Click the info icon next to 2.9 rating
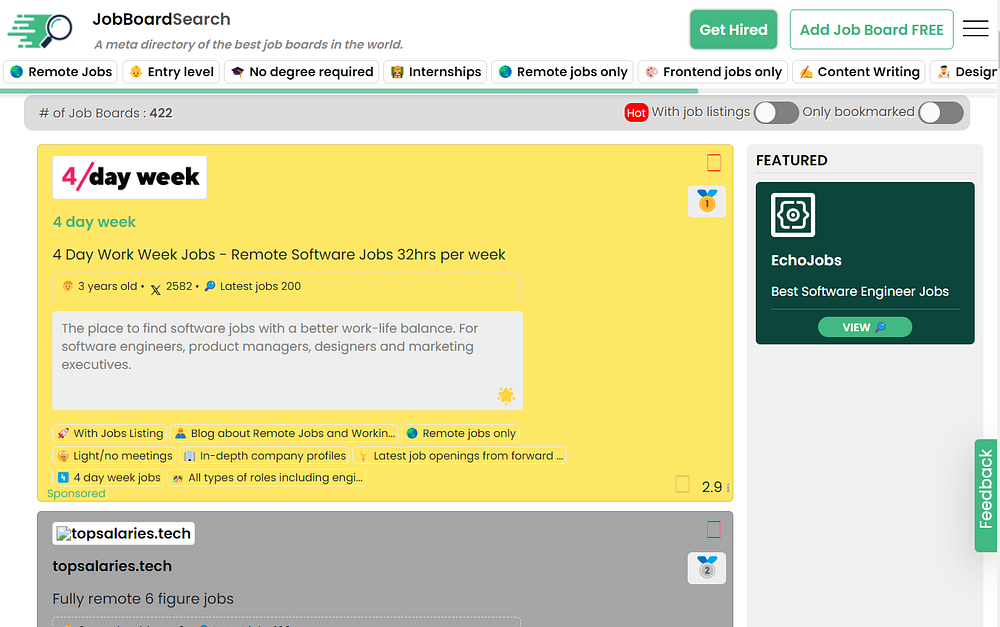Viewport: 1000px width, 627px height. pos(728,488)
